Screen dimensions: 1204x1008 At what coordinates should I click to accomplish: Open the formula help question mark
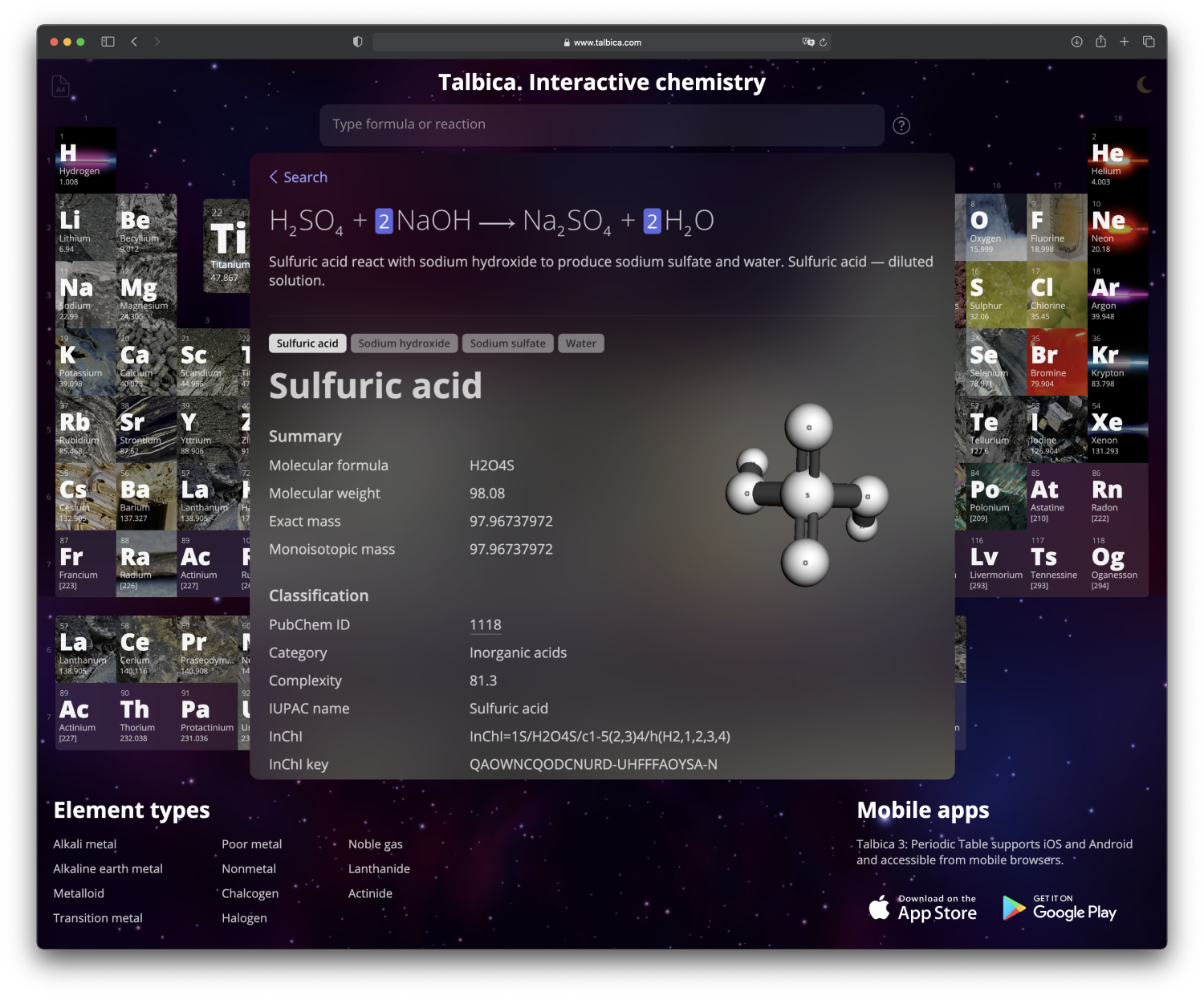[x=901, y=126]
